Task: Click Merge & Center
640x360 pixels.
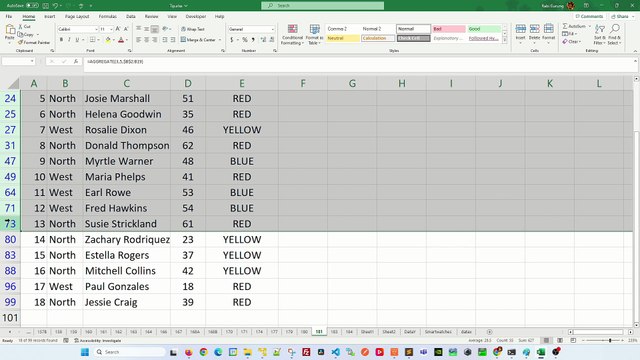Action: tap(198, 40)
